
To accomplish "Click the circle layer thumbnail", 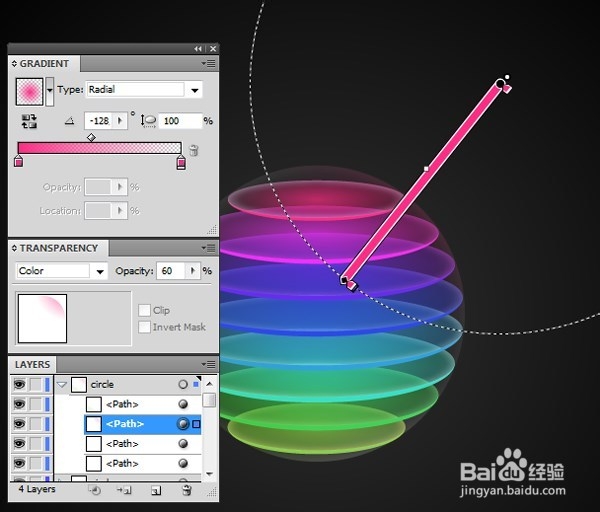I will (x=78, y=385).
